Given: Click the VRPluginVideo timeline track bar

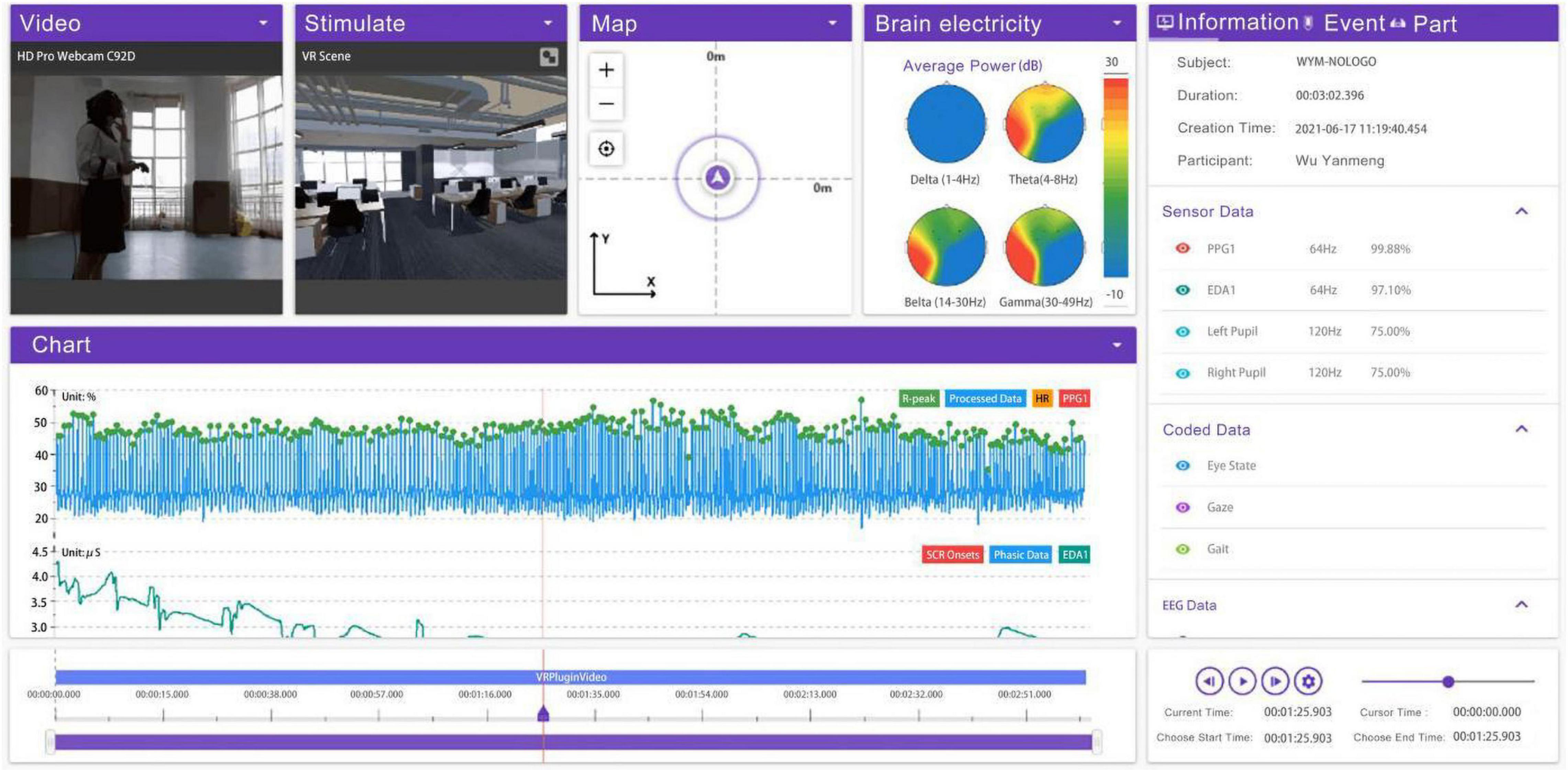Looking at the screenshot, I should tap(570, 677).
